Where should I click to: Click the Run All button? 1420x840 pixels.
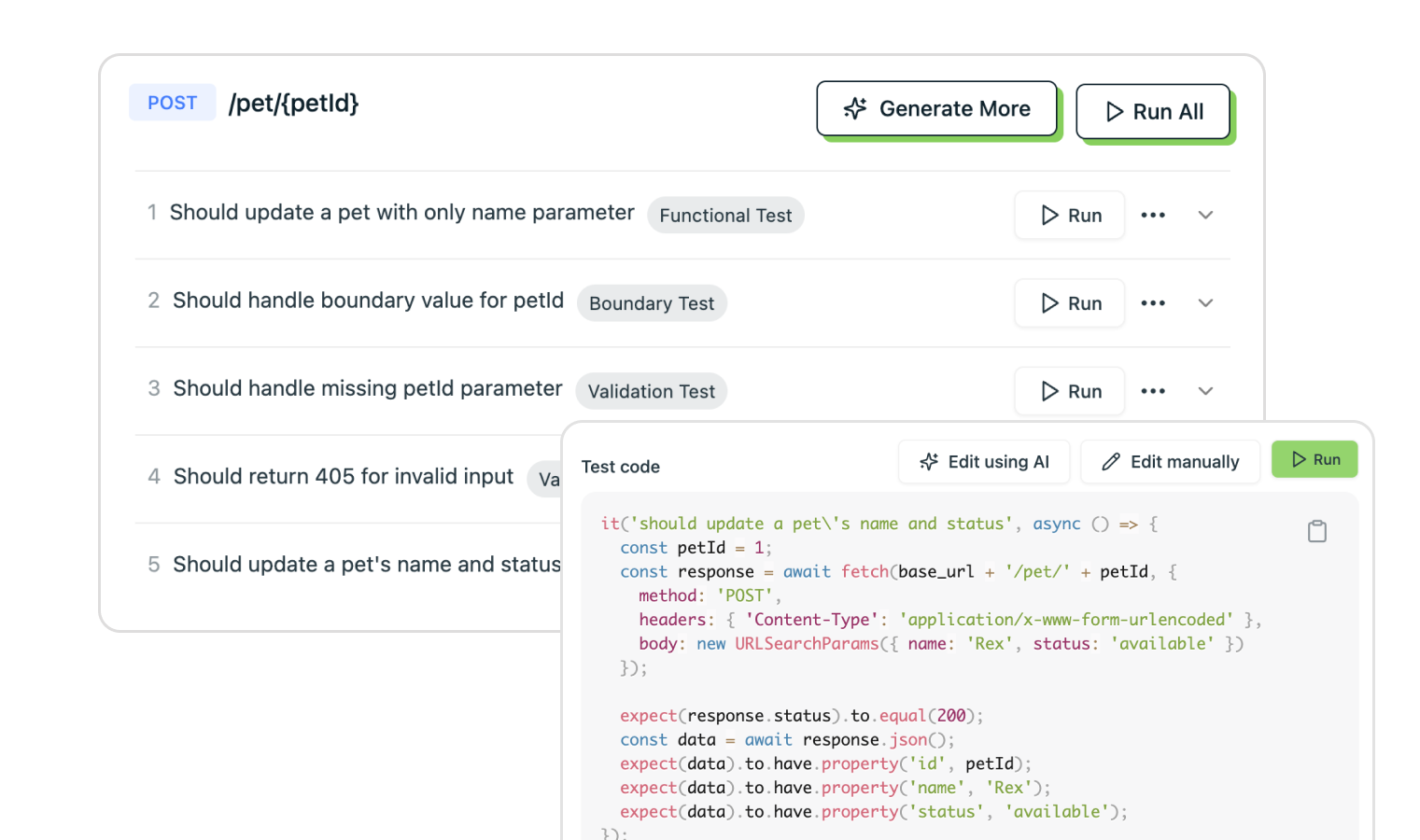tap(1153, 112)
